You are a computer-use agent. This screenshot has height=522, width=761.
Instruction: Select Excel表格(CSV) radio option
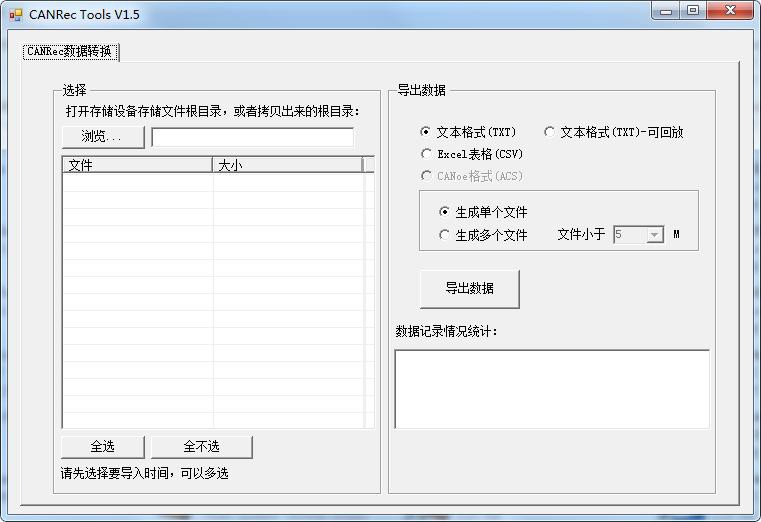click(x=427, y=154)
